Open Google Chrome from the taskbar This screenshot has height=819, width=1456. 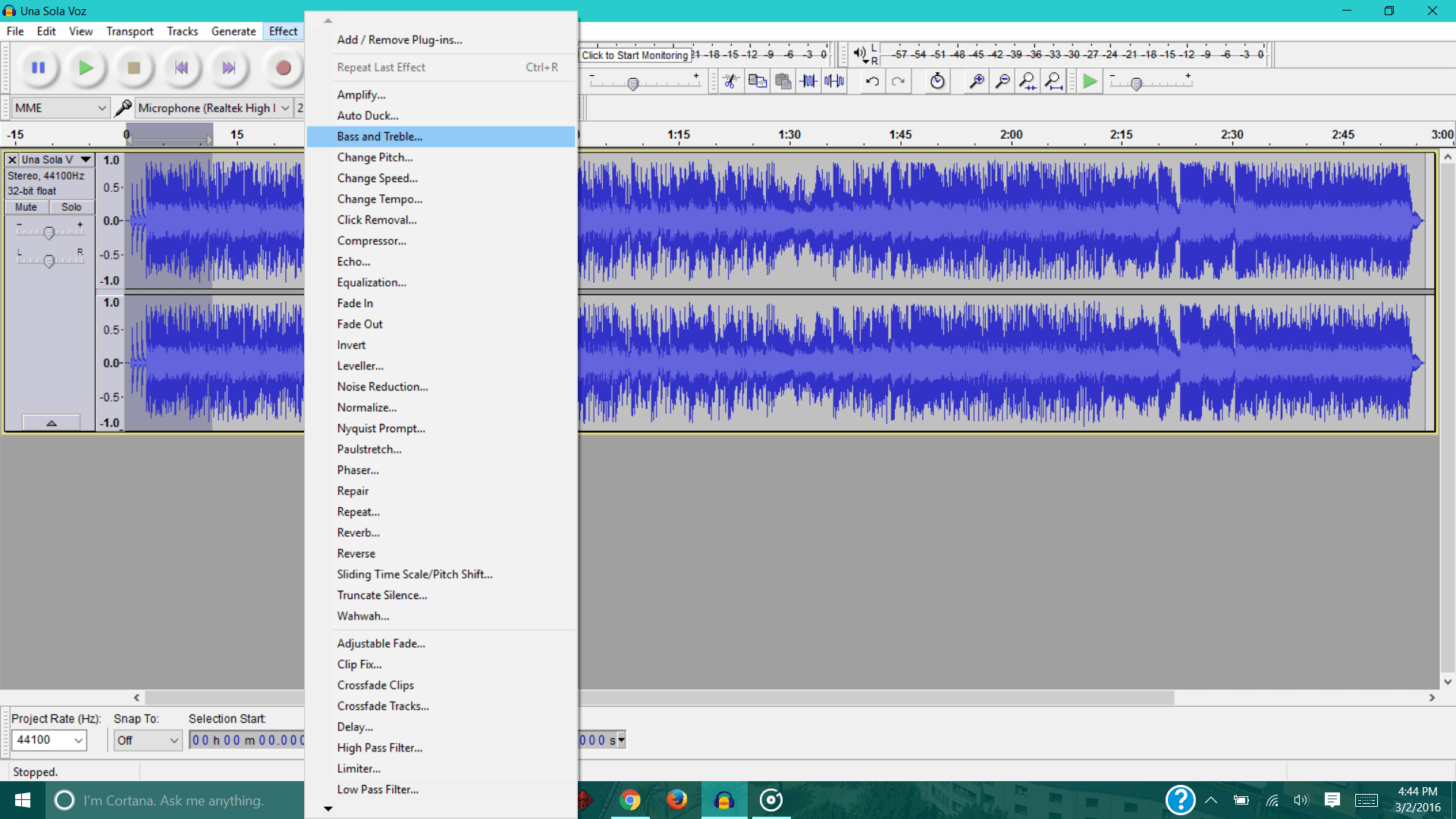coord(629,800)
